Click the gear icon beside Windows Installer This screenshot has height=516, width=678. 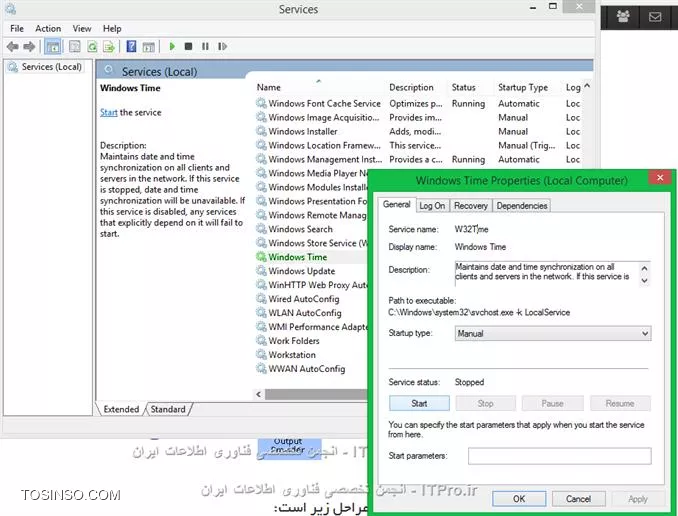pyautogui.click(x=261, y=131)
